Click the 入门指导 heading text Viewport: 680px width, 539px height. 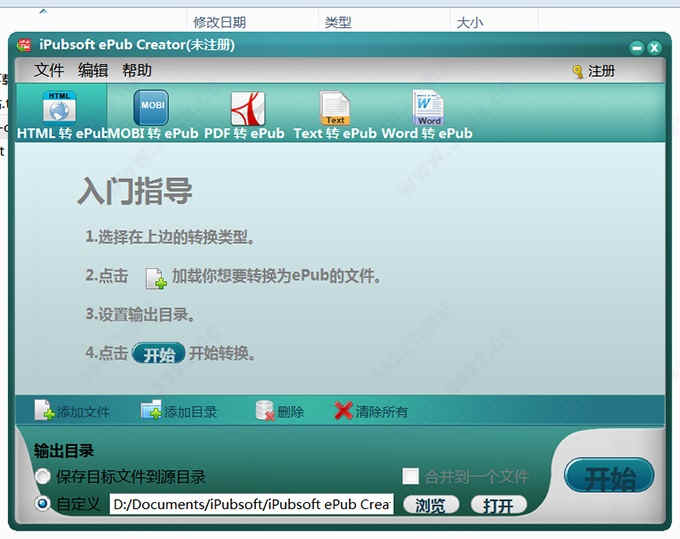(135, 191)
